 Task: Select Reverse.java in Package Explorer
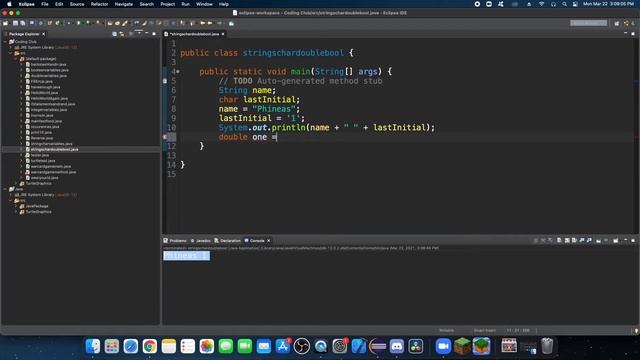click(x=42, y=138)
